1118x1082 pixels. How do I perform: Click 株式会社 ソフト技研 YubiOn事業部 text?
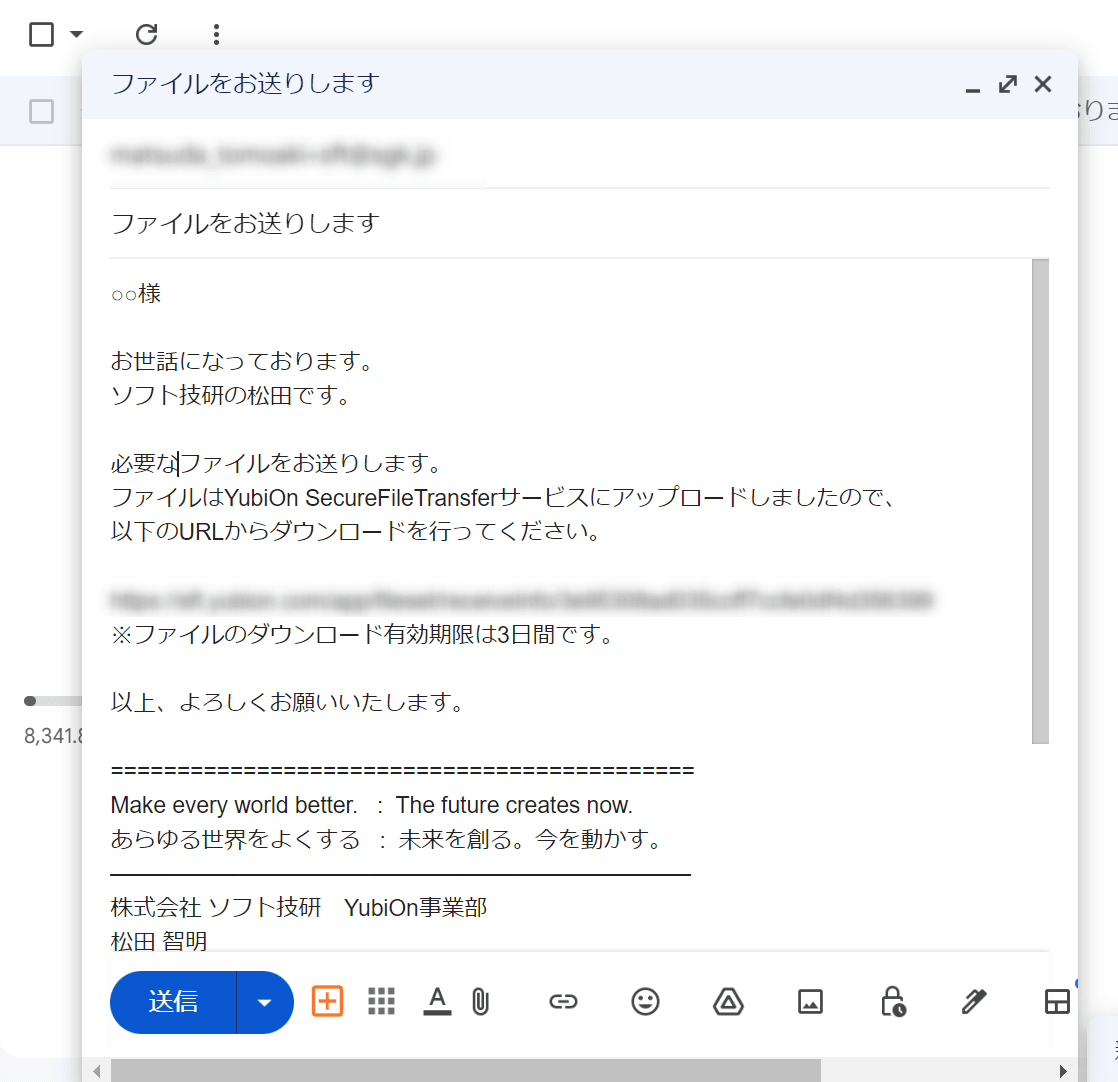click(x=299, y=908)
